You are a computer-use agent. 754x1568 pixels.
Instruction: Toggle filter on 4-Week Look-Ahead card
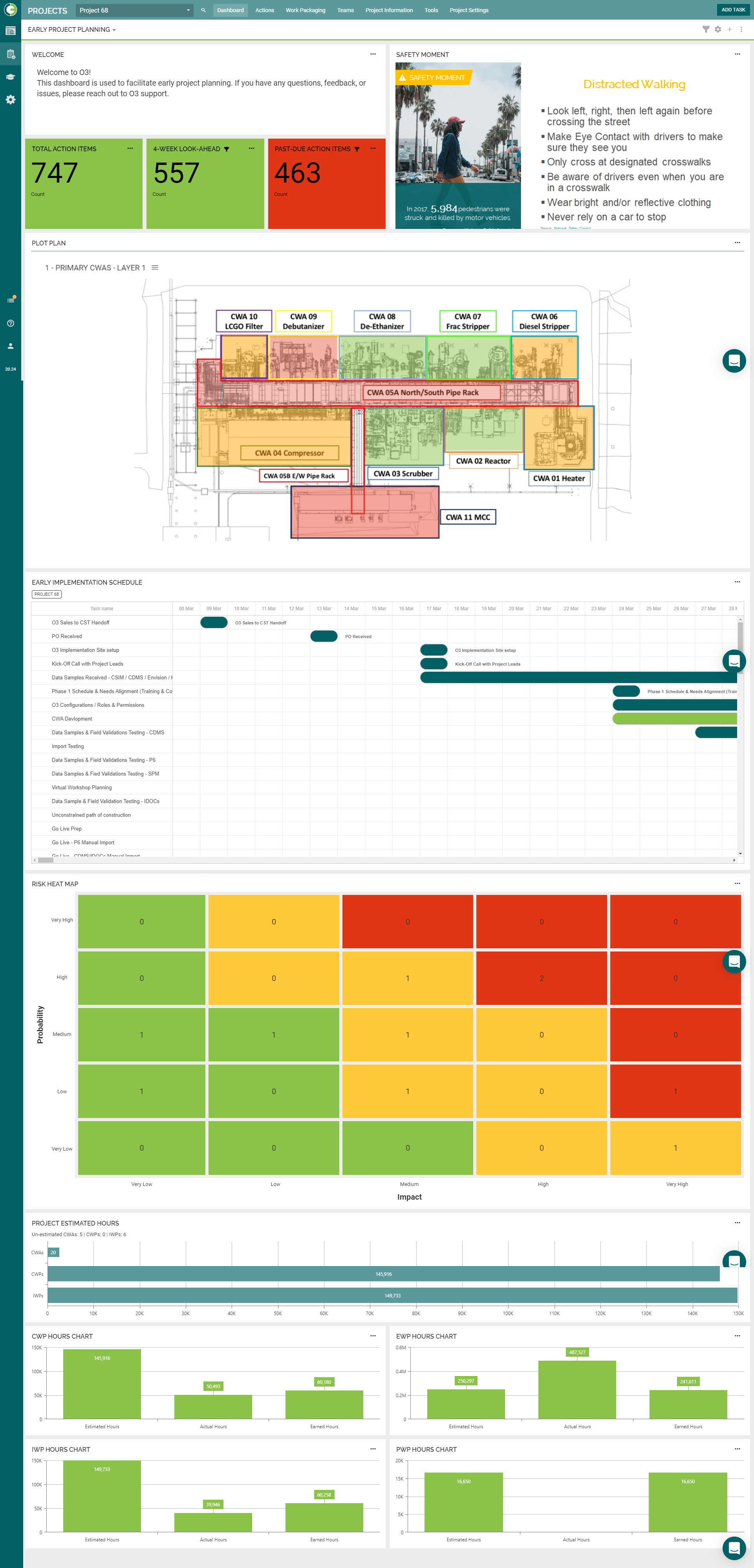[226, 149]
